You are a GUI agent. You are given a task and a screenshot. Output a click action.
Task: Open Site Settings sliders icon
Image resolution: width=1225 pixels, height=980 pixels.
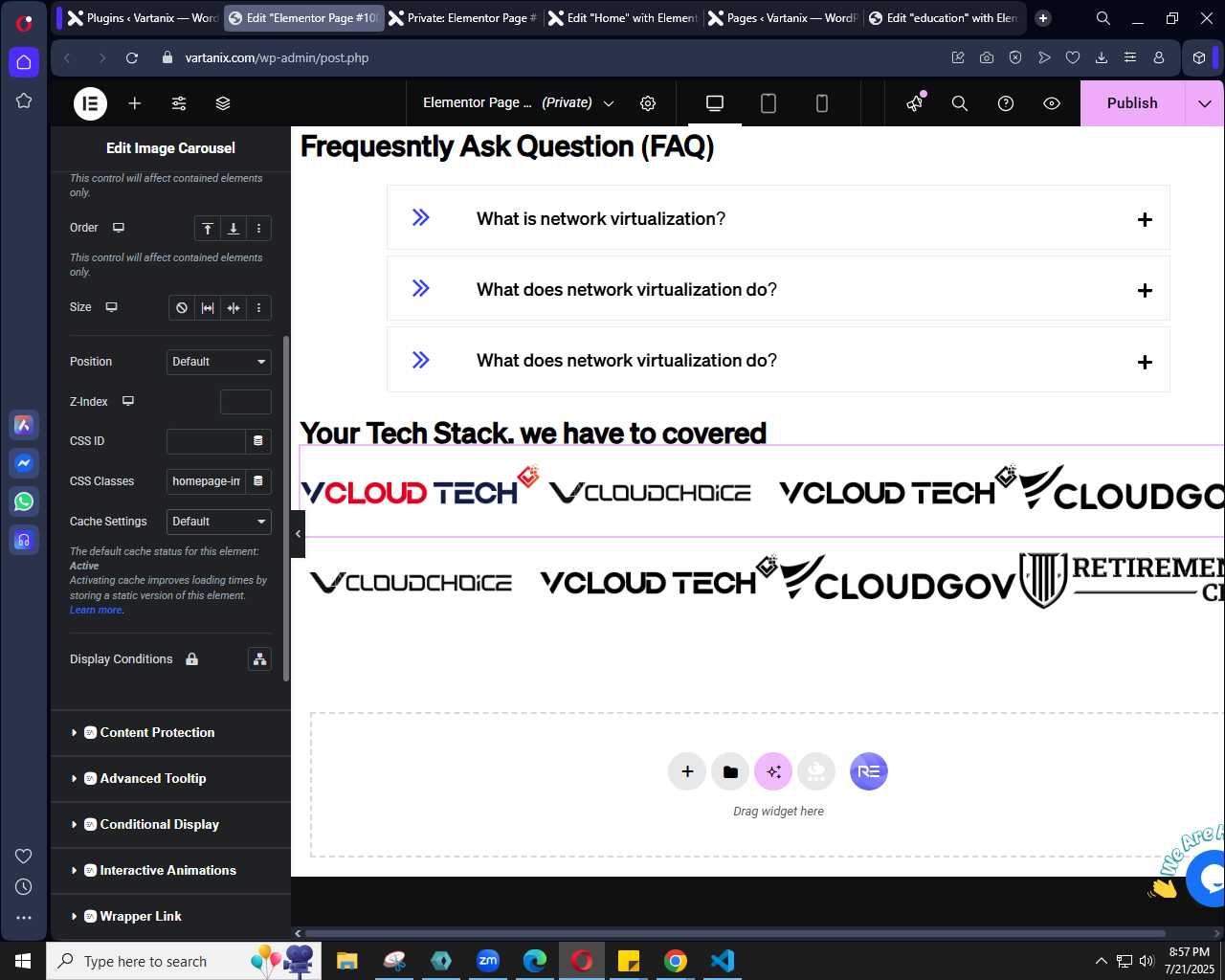pyautogui.click(x=179, y=103)
